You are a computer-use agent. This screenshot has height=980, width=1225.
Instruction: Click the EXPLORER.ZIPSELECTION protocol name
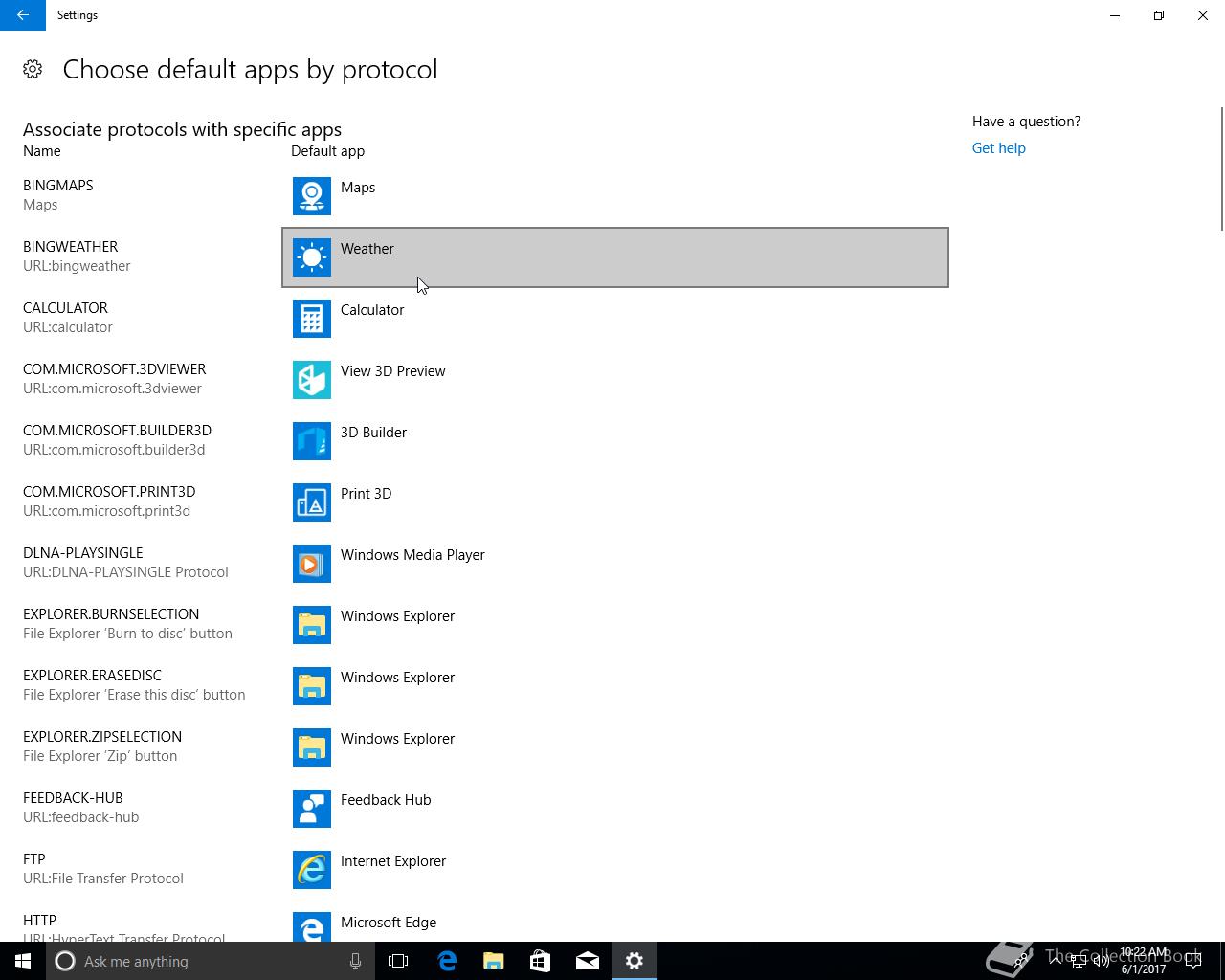[102, 737]
